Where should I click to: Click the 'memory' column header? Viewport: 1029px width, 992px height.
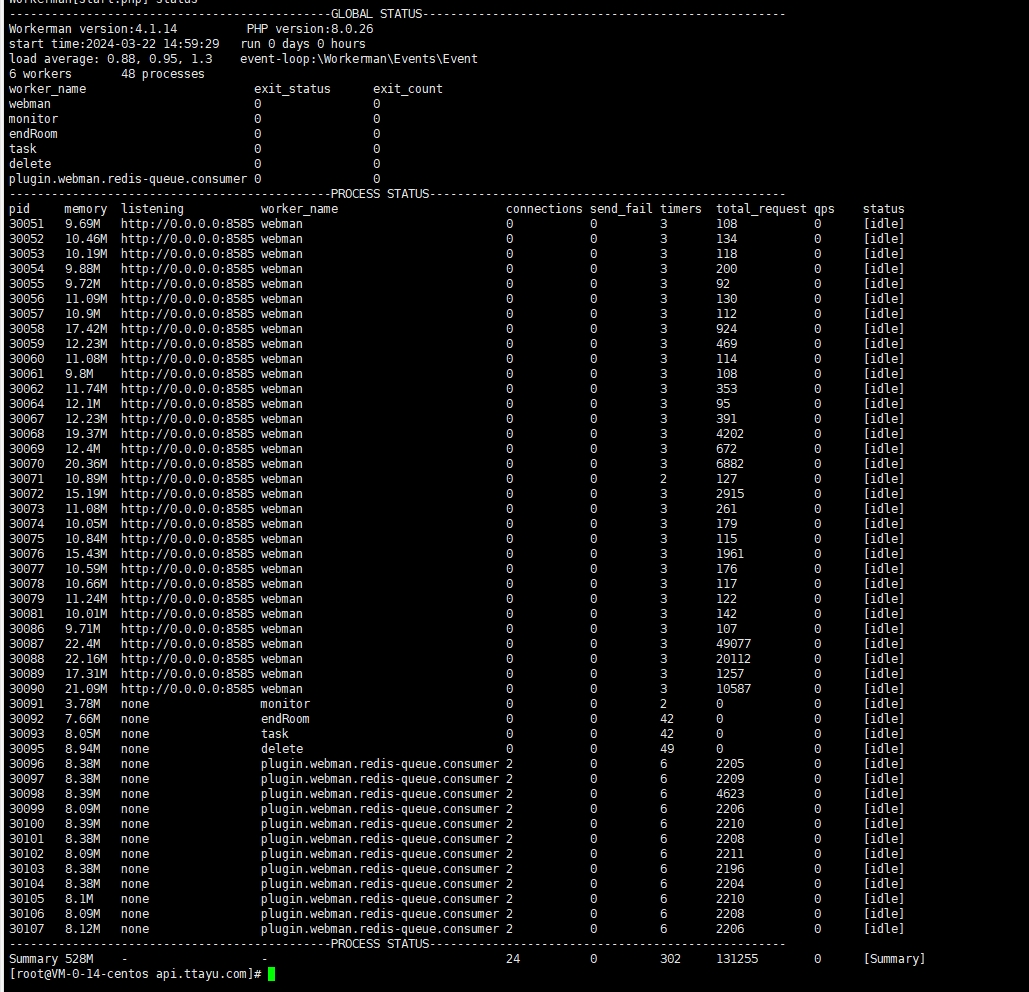tap(85, 209)
